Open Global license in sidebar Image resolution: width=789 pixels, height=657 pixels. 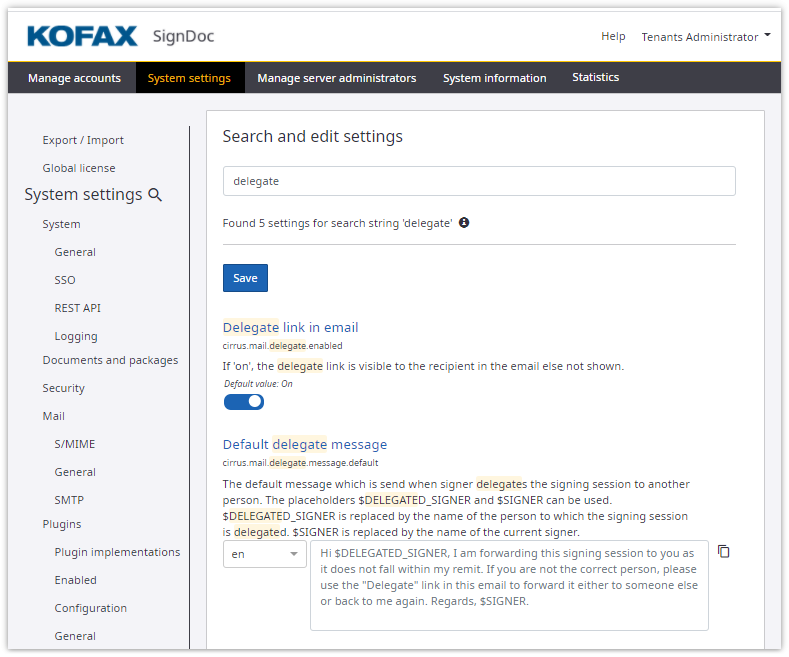79,168
